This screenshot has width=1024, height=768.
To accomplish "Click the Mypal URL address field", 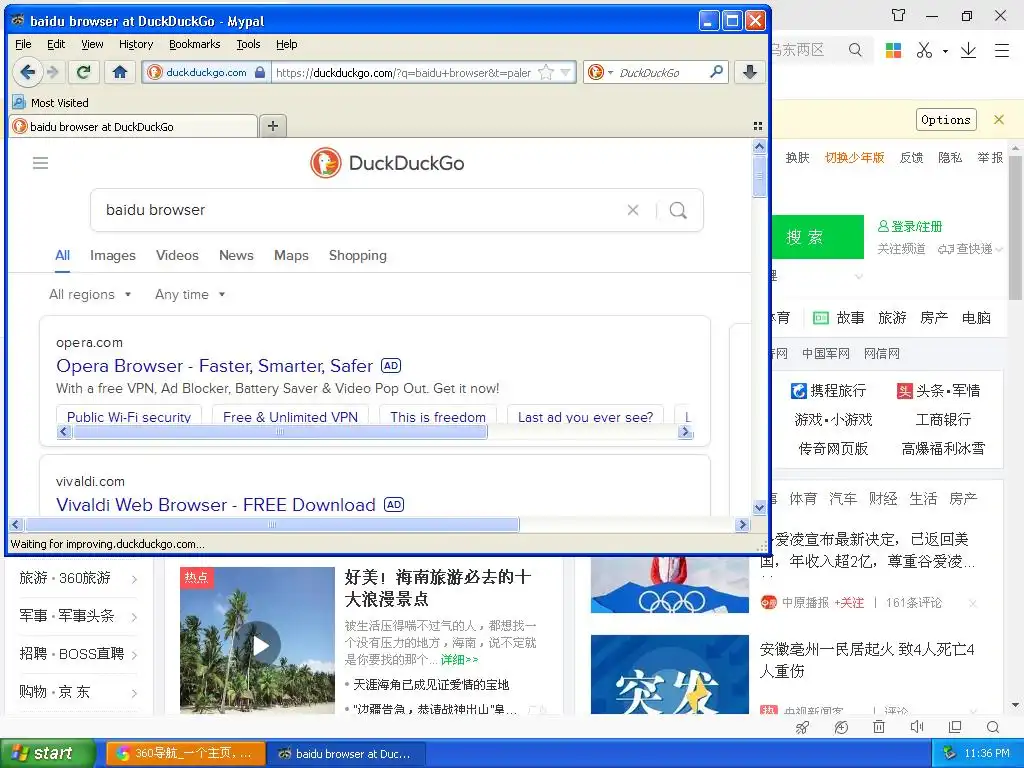I will (403, 72).
